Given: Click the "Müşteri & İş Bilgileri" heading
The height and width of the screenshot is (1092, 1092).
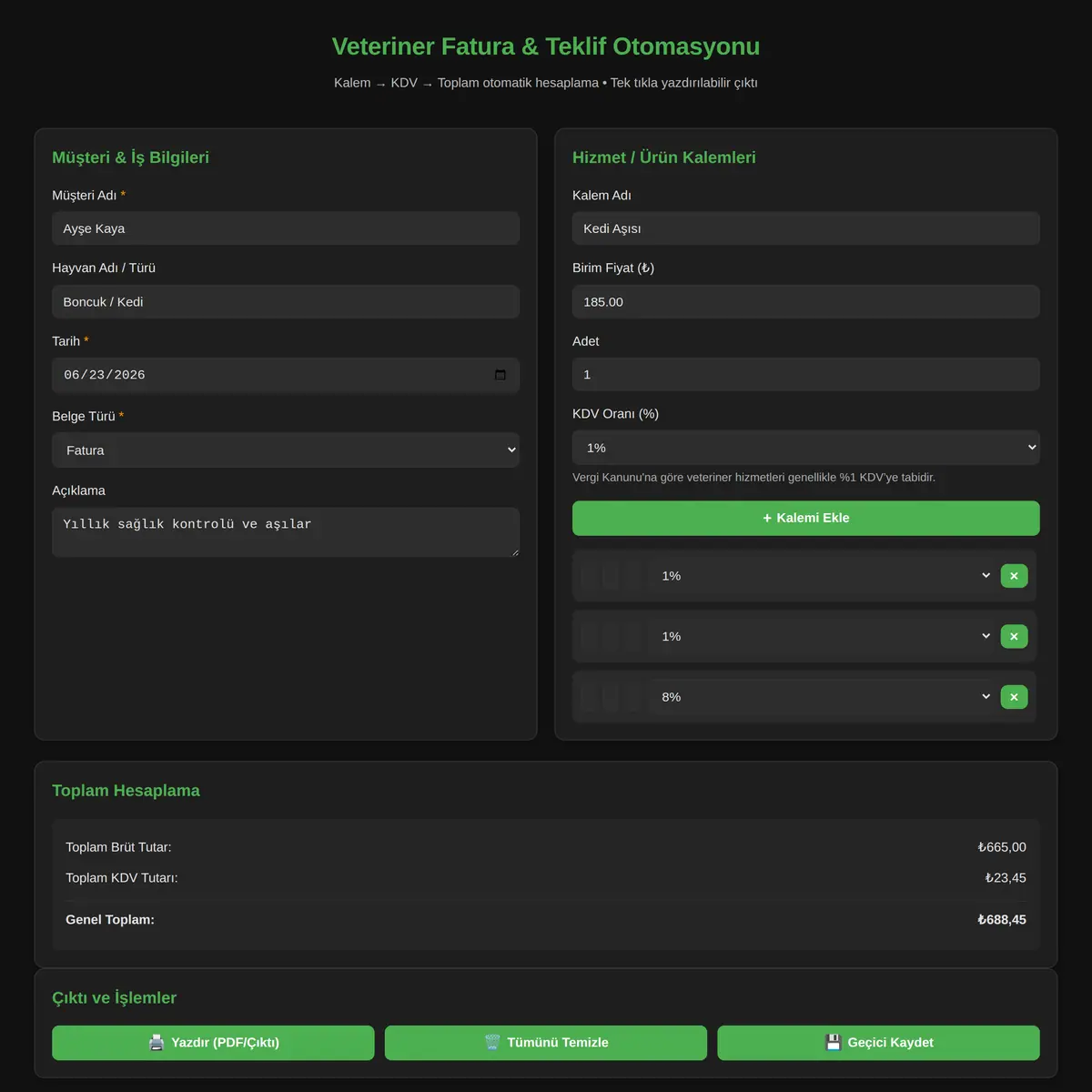Looking at the screenshot, I should (x=131, y=157).
